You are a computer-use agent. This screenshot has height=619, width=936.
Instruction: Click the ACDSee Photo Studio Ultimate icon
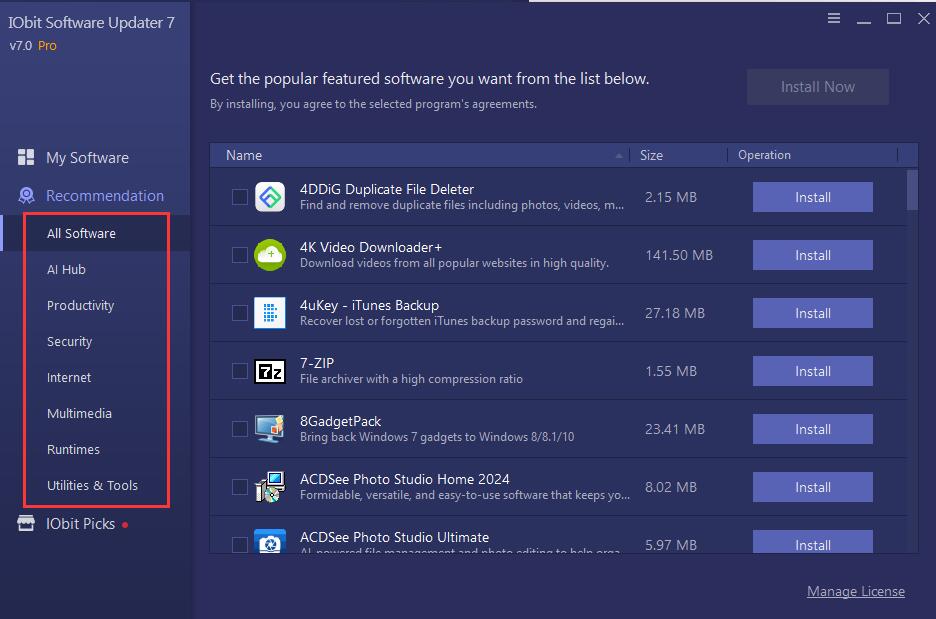point(270,541)
